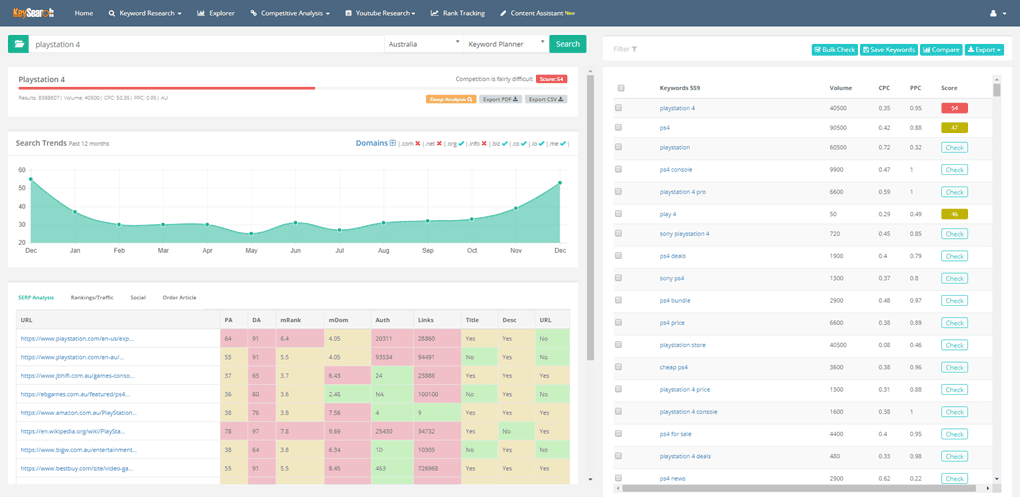
Task: Open the en.wikipedia.org result link
Action: click(73, 431)
